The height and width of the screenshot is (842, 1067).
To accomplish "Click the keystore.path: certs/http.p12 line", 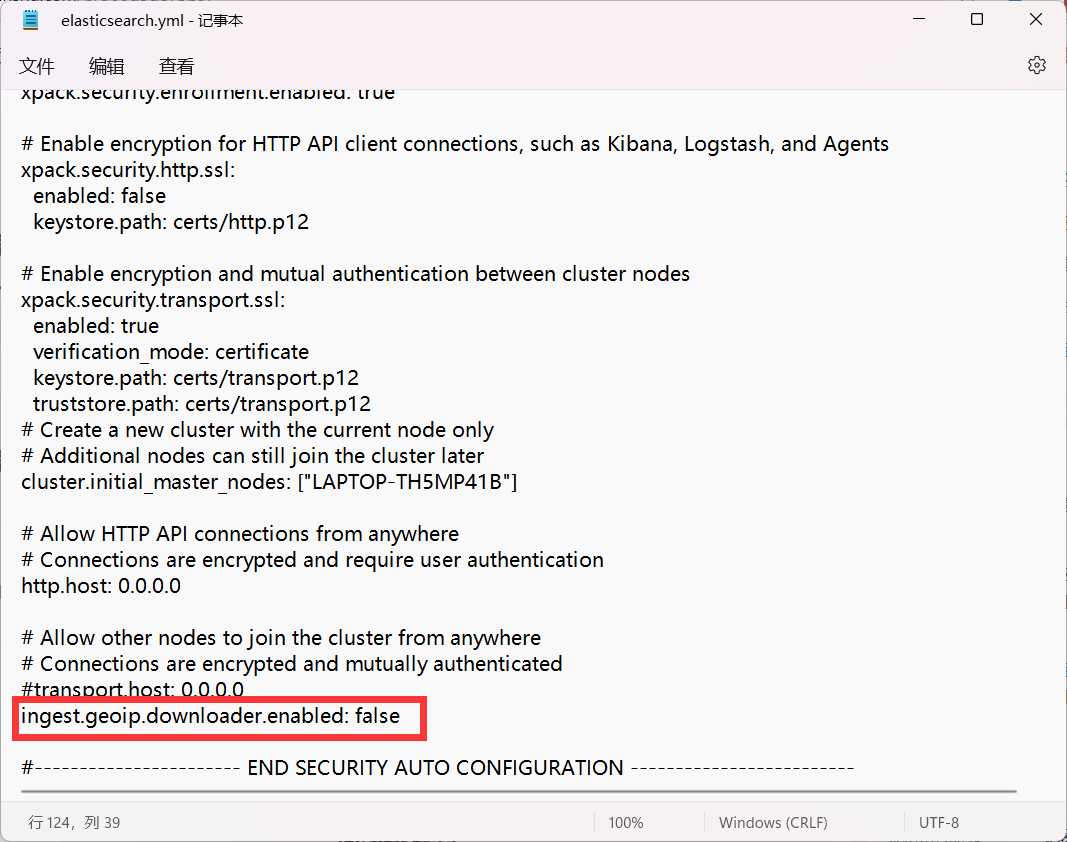I will pyautogui.click(x=171, y=222).
